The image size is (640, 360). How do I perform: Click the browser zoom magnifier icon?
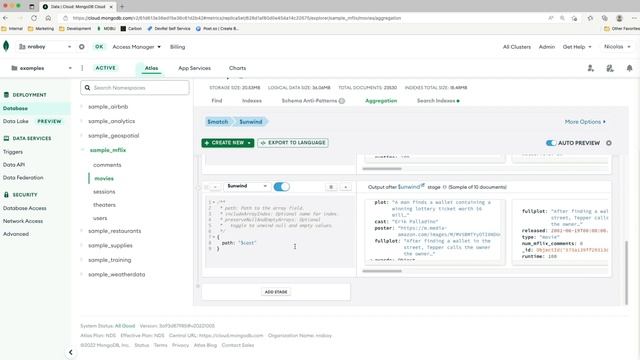tap(562, 18)
